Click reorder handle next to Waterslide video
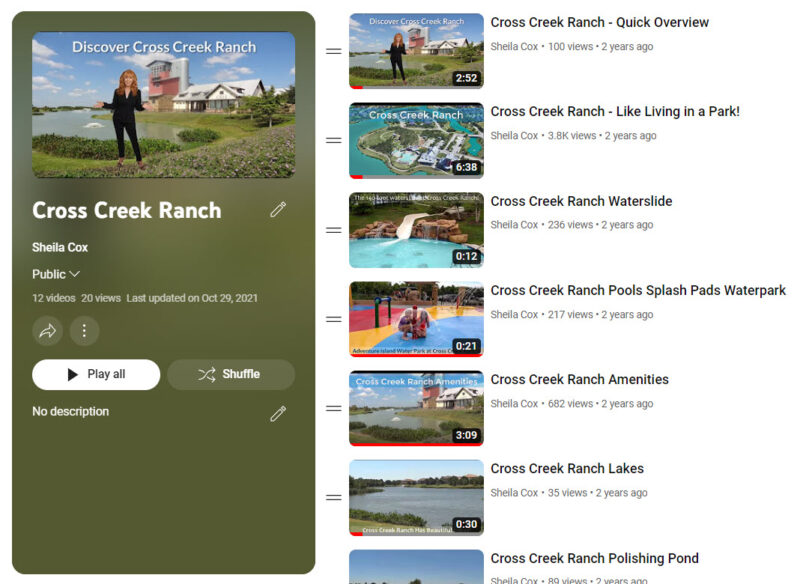Image resolution: width=800 pixels, height=584 pixels. pyautogui.click(x=334, y=230)
